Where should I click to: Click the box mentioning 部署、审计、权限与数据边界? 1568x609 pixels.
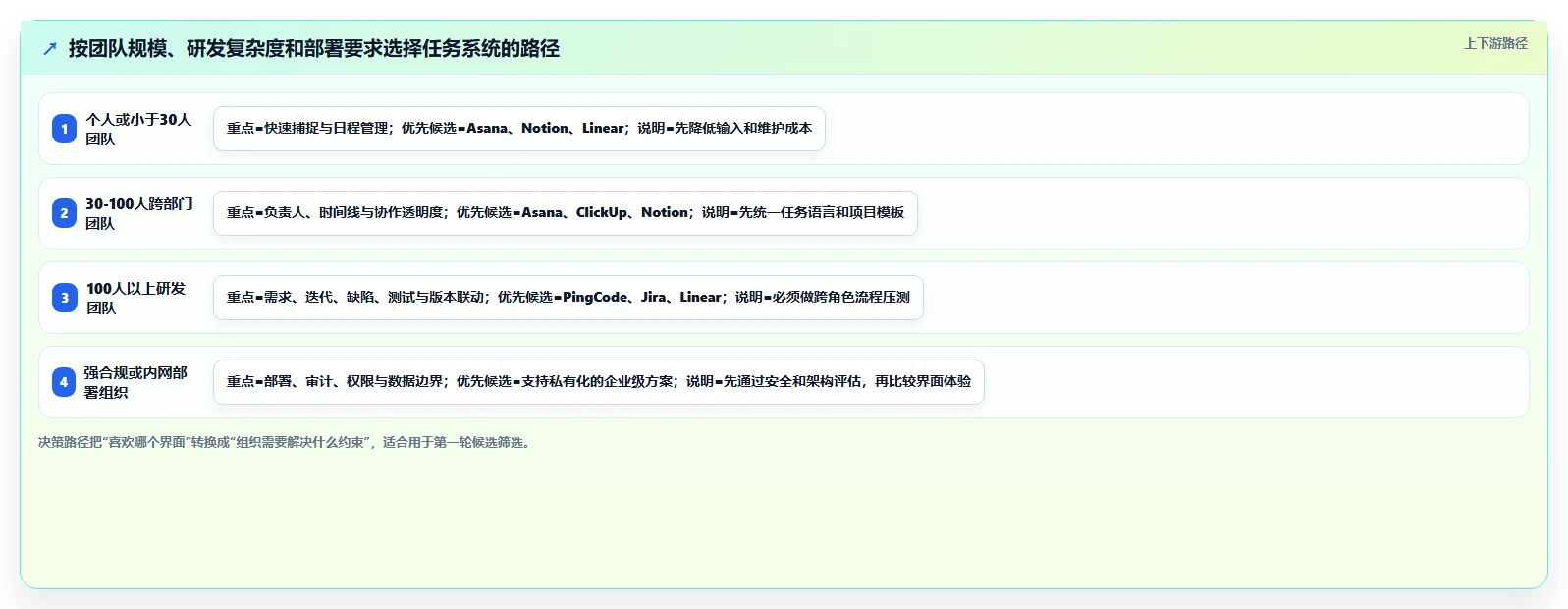(x=599, y=382)
